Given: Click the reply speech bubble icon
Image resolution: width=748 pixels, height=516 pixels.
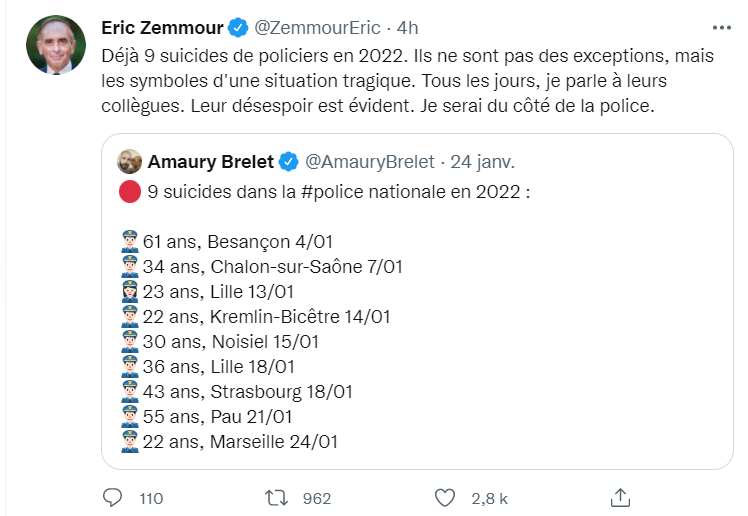Looking at the screenshot, I should [x=113, y=497].
